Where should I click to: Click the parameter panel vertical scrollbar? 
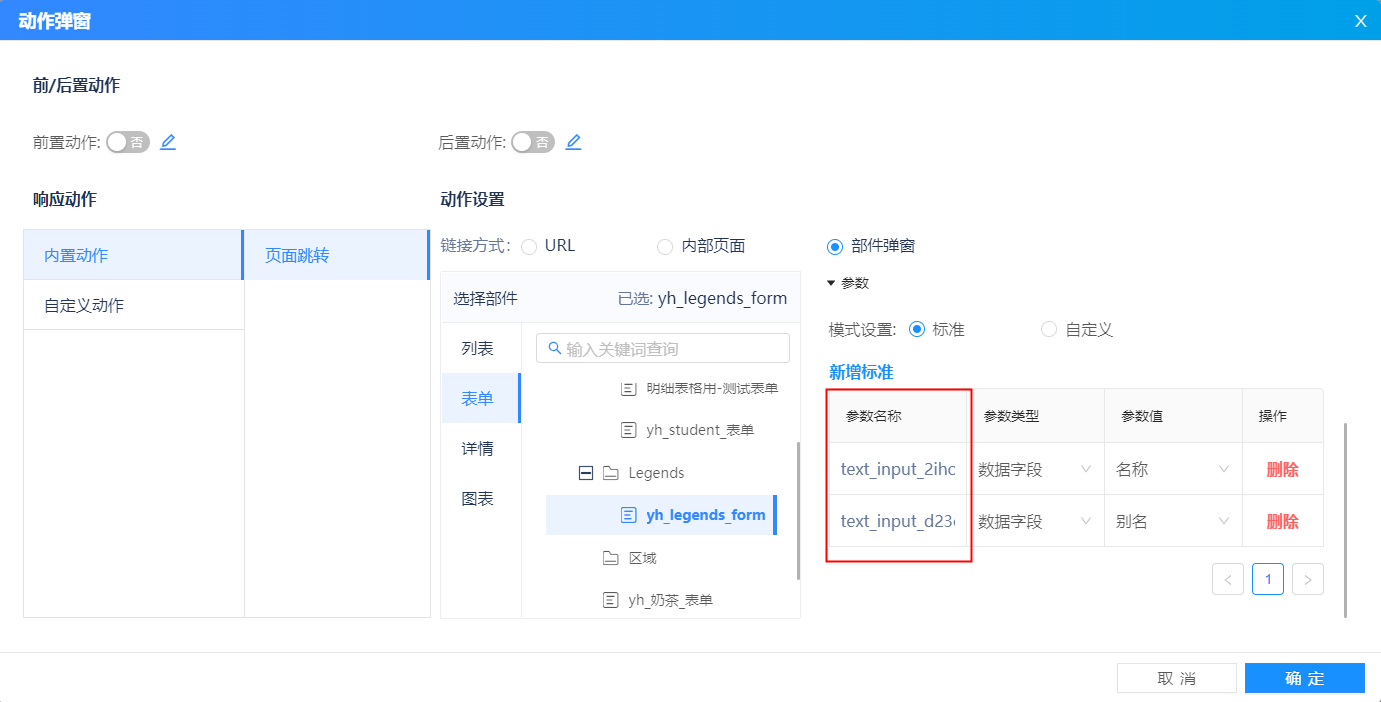point(1345,520)
